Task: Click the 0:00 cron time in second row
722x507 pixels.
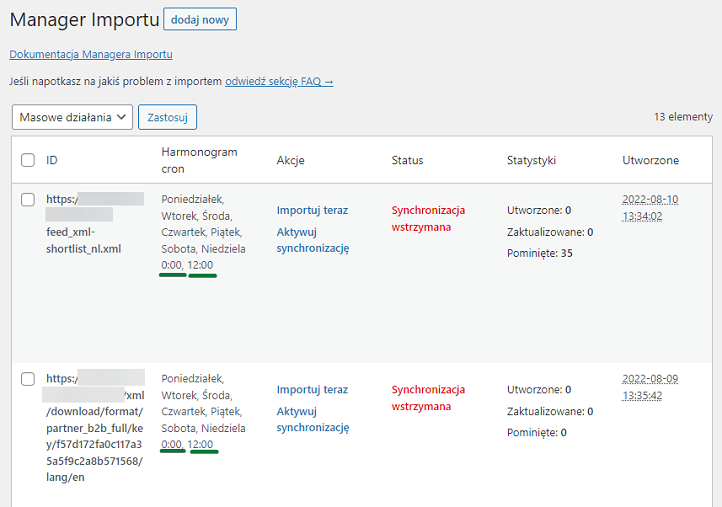Action: [x=172, y=444]
